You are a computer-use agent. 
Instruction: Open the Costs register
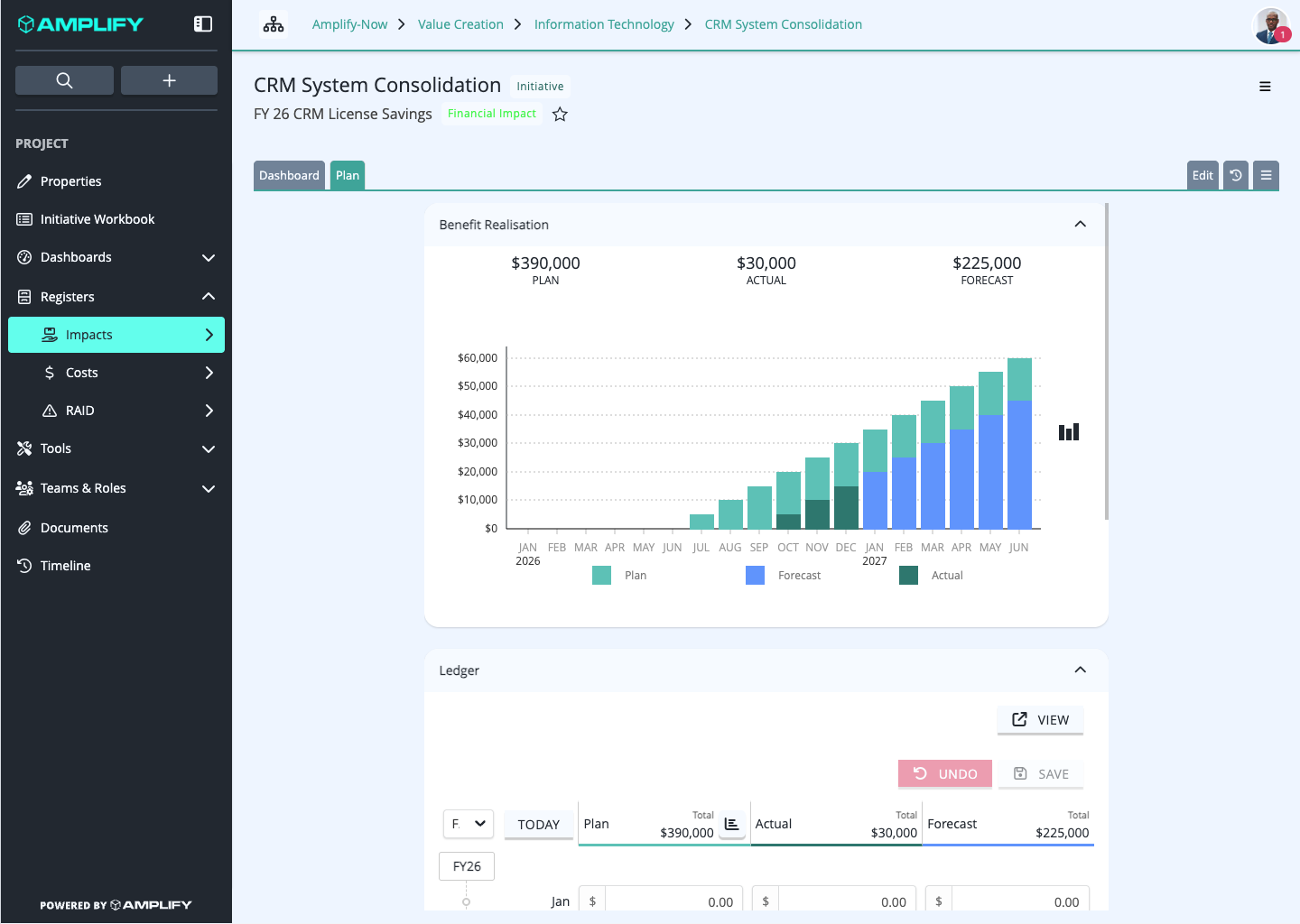point(116,373)
